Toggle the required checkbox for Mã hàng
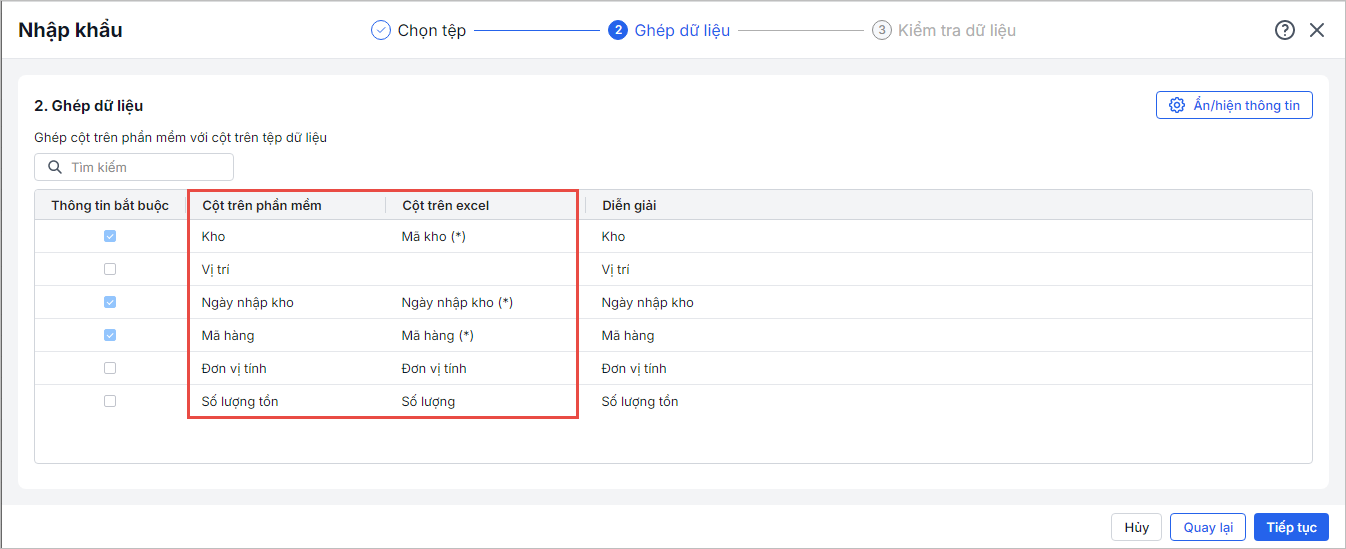The width and height of the screenshot is (1346, 549). click(x=110, y=335)
